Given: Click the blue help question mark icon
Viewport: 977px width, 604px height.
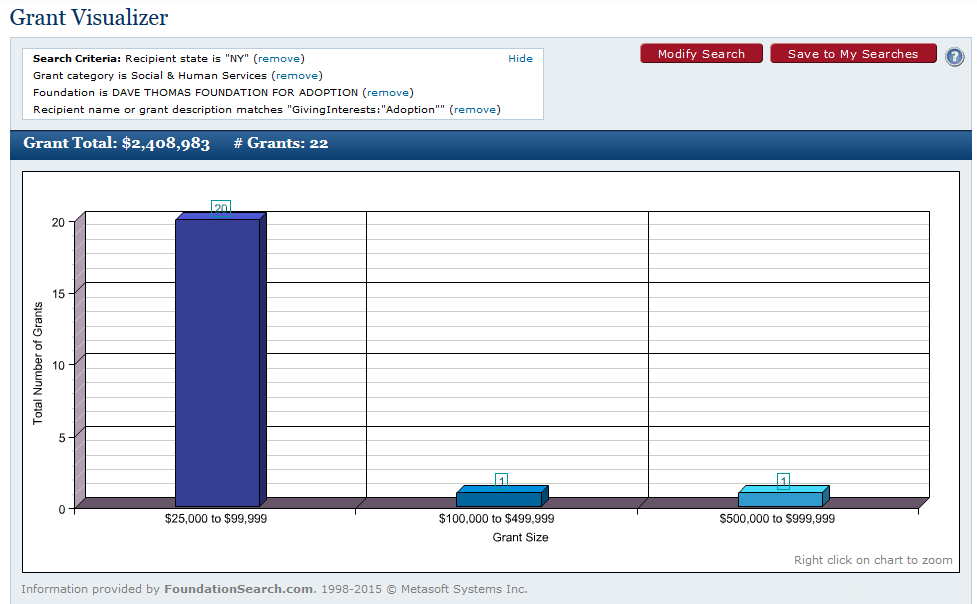Looking at the screenshot, I should coord(955,56).
